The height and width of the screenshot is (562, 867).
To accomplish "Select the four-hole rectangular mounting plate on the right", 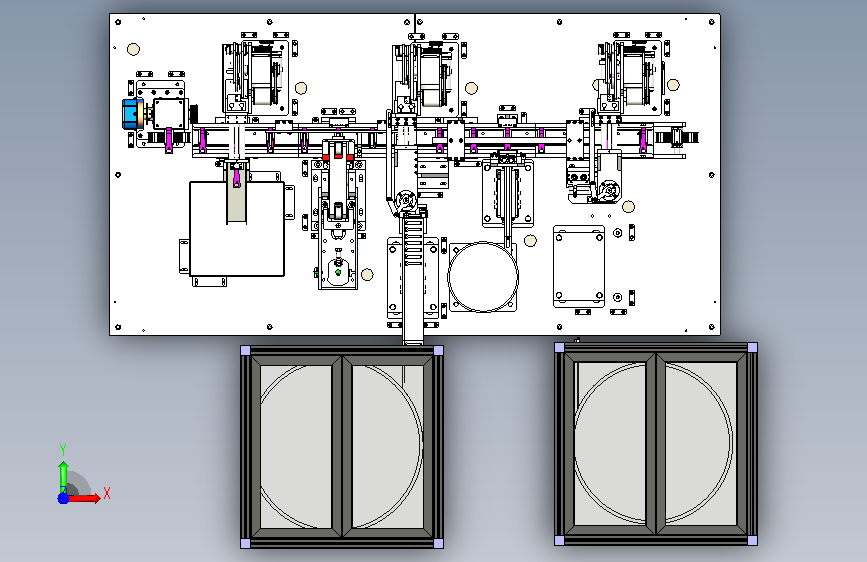I will tap(579, 266).
